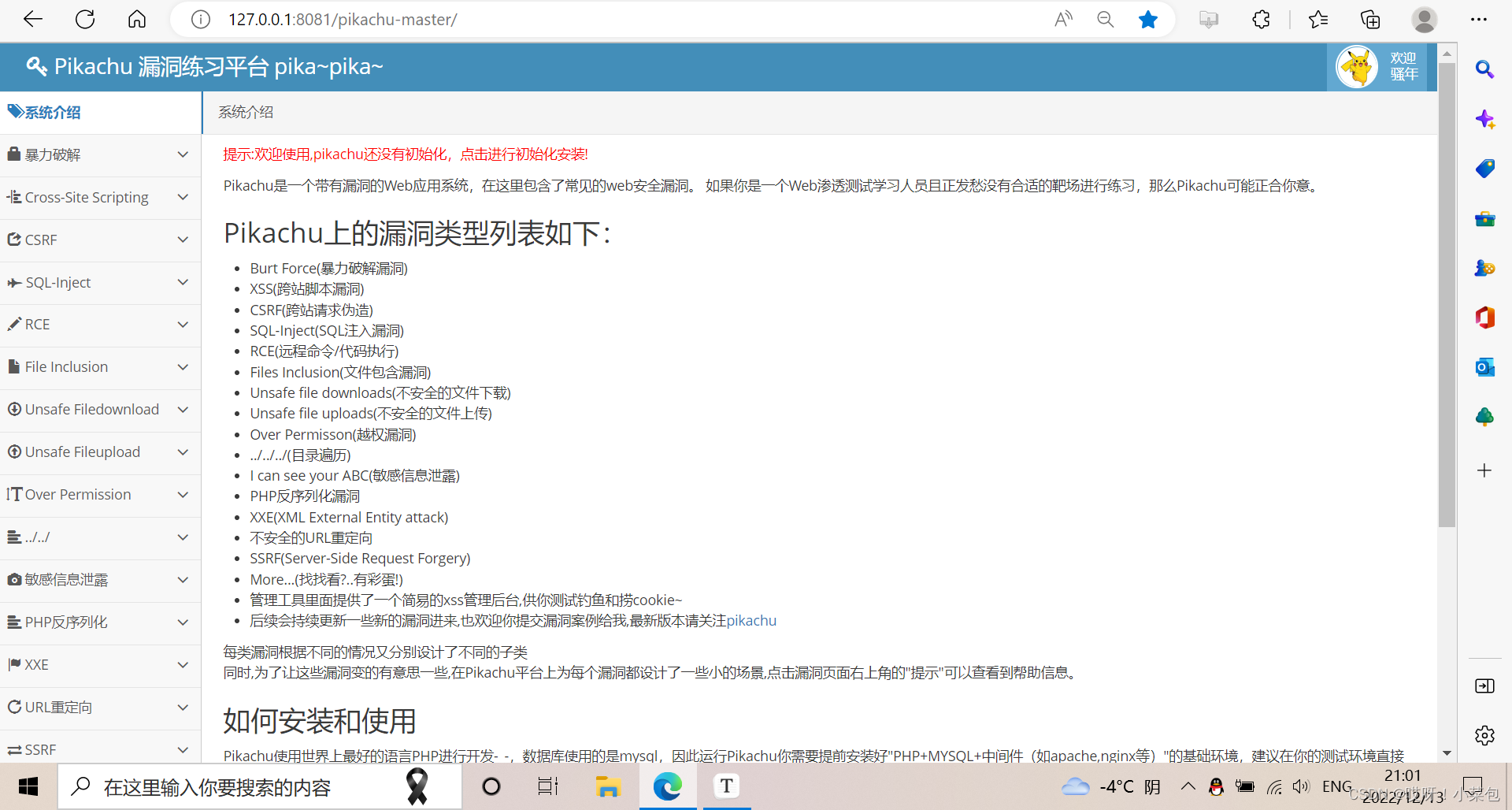1512x810 pixels.
Task: Click scrollbar down arrow
Action: 1447,753
